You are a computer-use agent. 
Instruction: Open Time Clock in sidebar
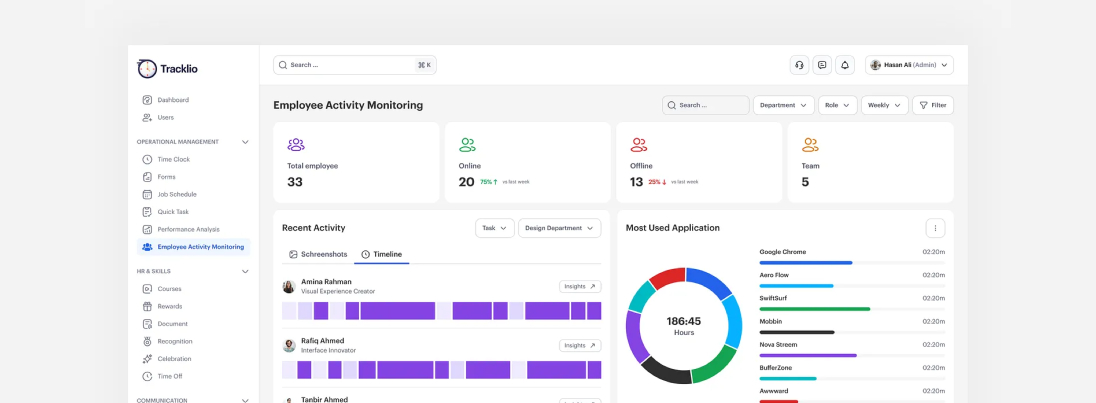coord(173,159)
